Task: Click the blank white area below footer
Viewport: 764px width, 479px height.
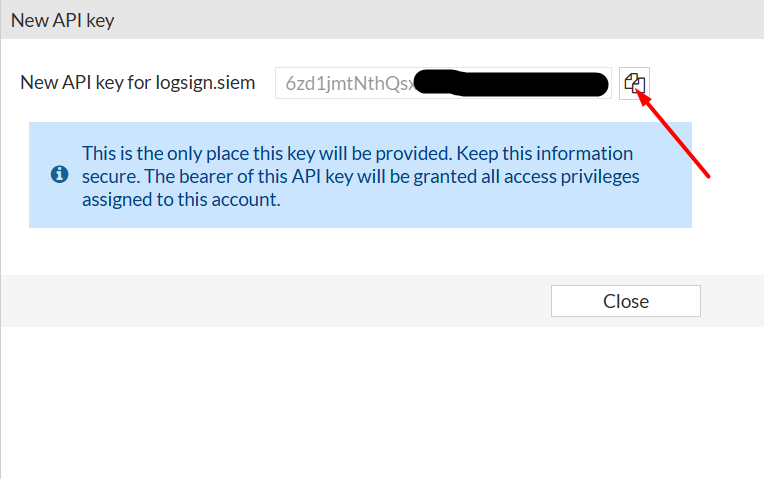Action: (380, 402)
